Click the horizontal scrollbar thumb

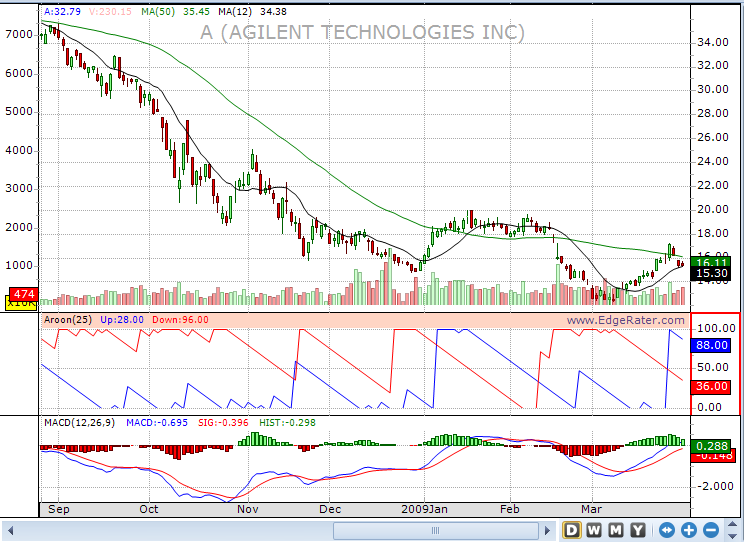pos(436,531)
